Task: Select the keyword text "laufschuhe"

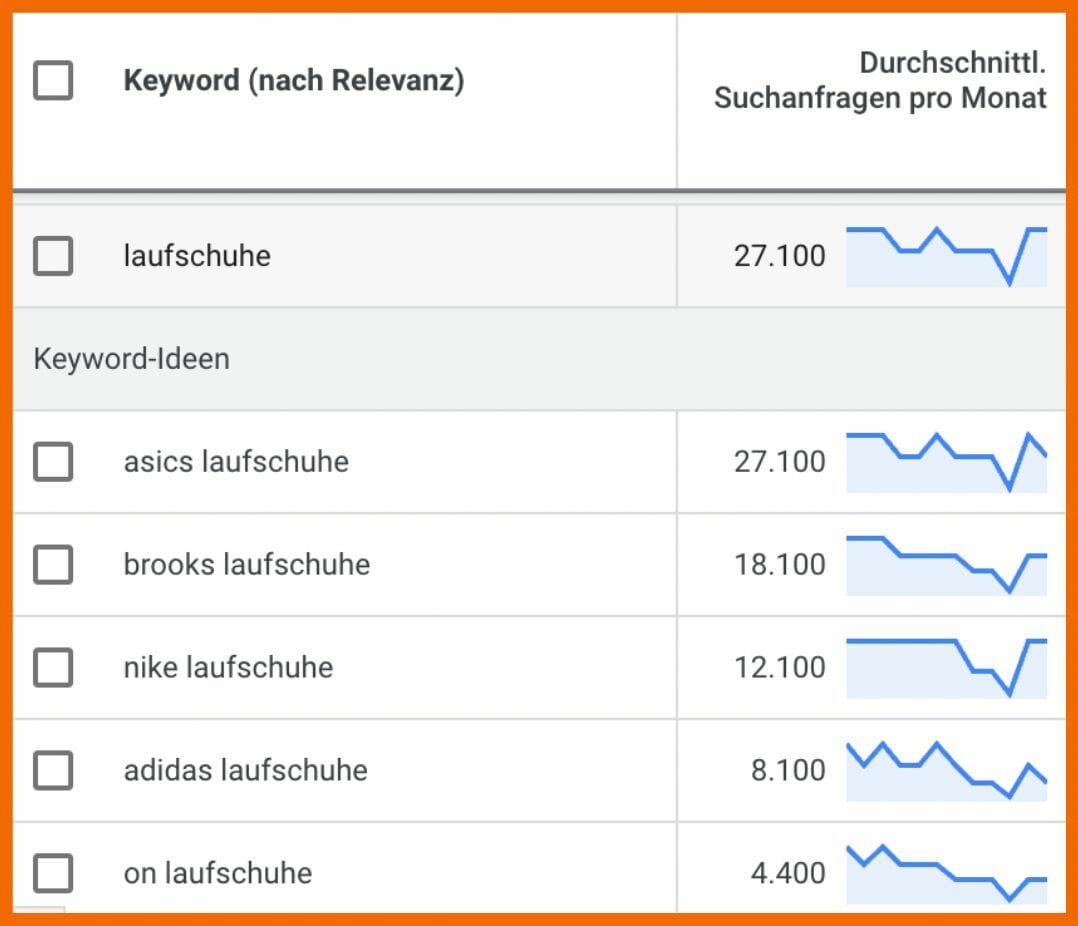Action: (196, 256)
